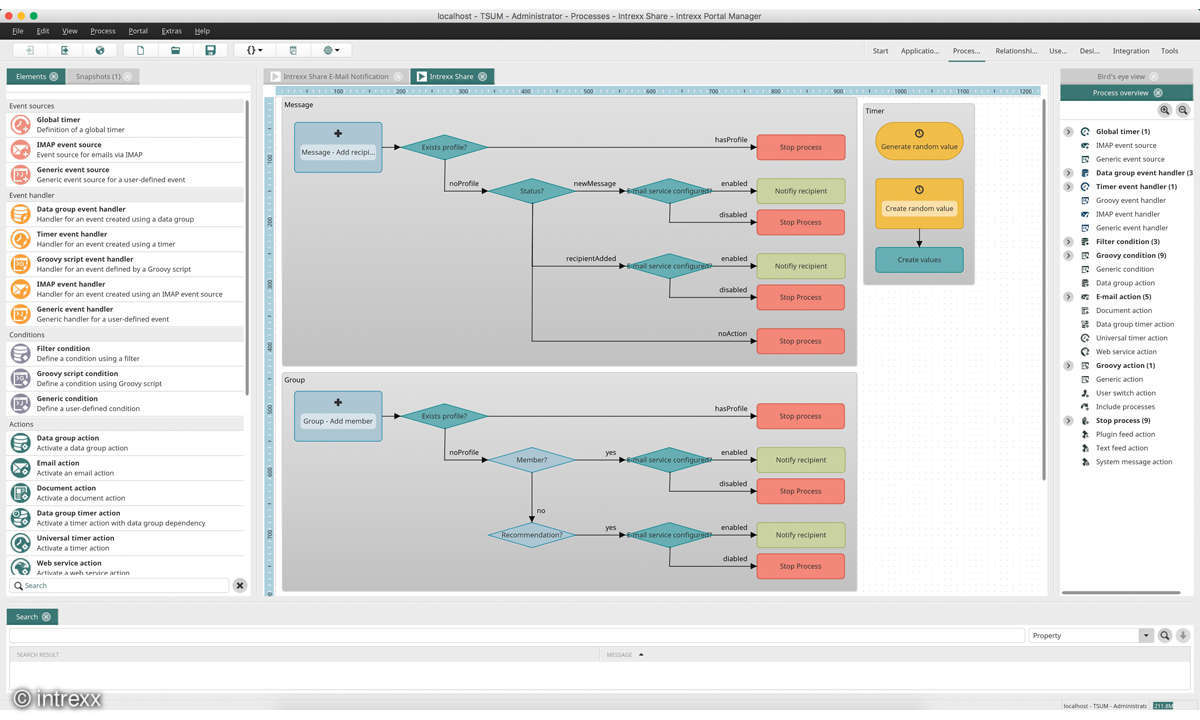Select the Data group action element icon
1200x720 pixels.
[20, 442]
